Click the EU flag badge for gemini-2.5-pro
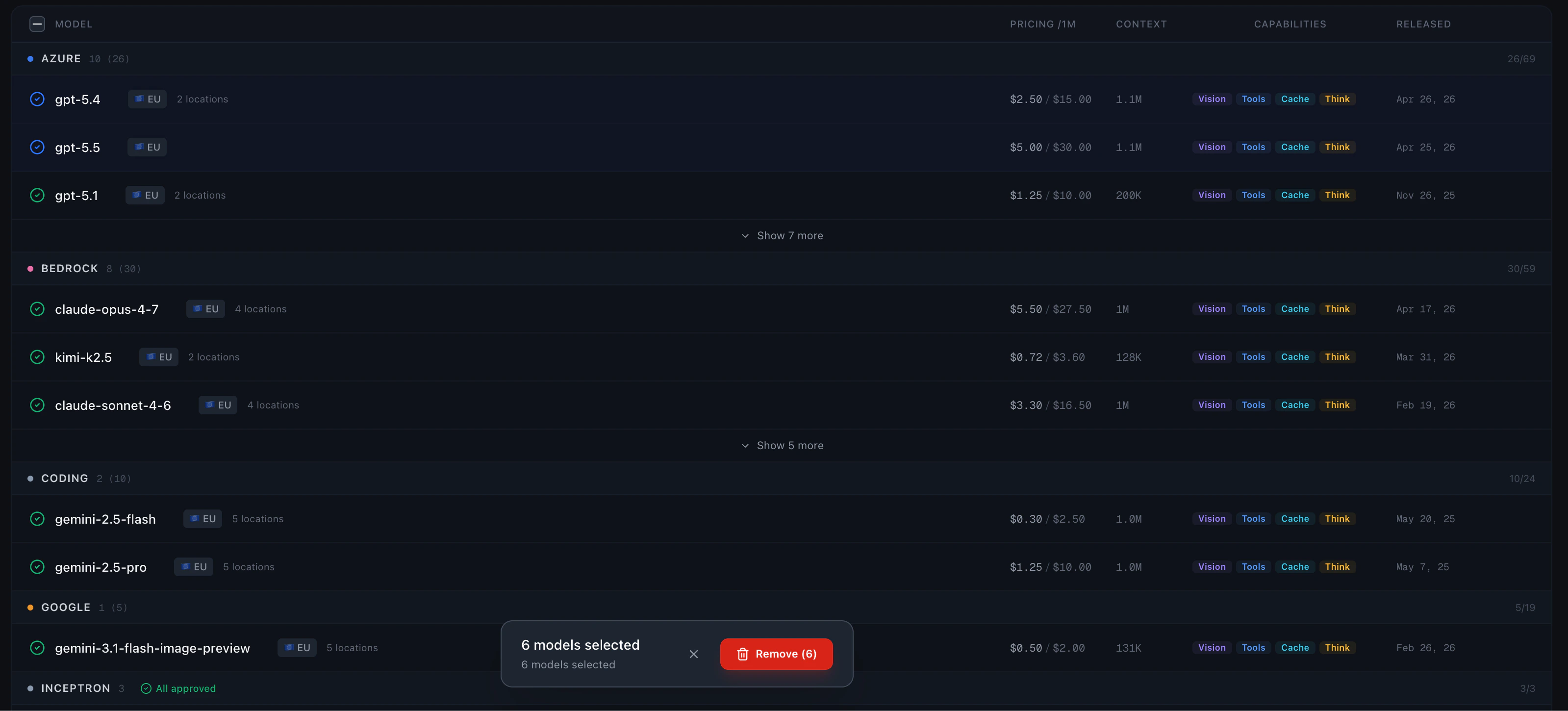Viewport: 1568px width, 711px height. pos(194,567)
